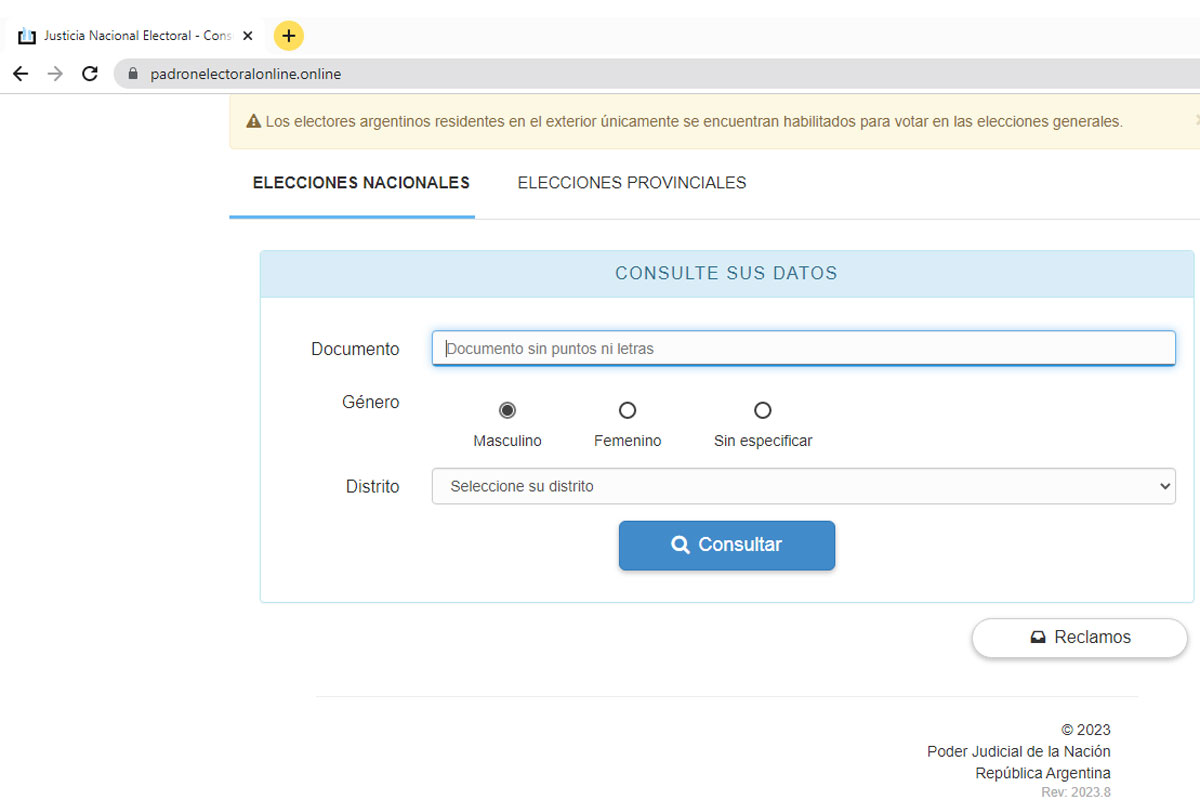Click the address bar URL
1200x800 pixels.
pos(245,74)
